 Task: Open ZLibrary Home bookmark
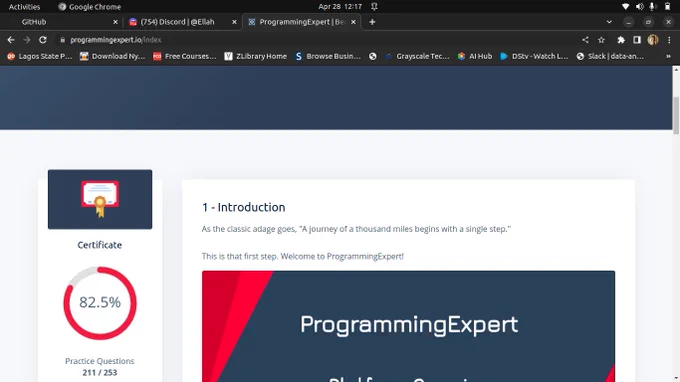256,56
